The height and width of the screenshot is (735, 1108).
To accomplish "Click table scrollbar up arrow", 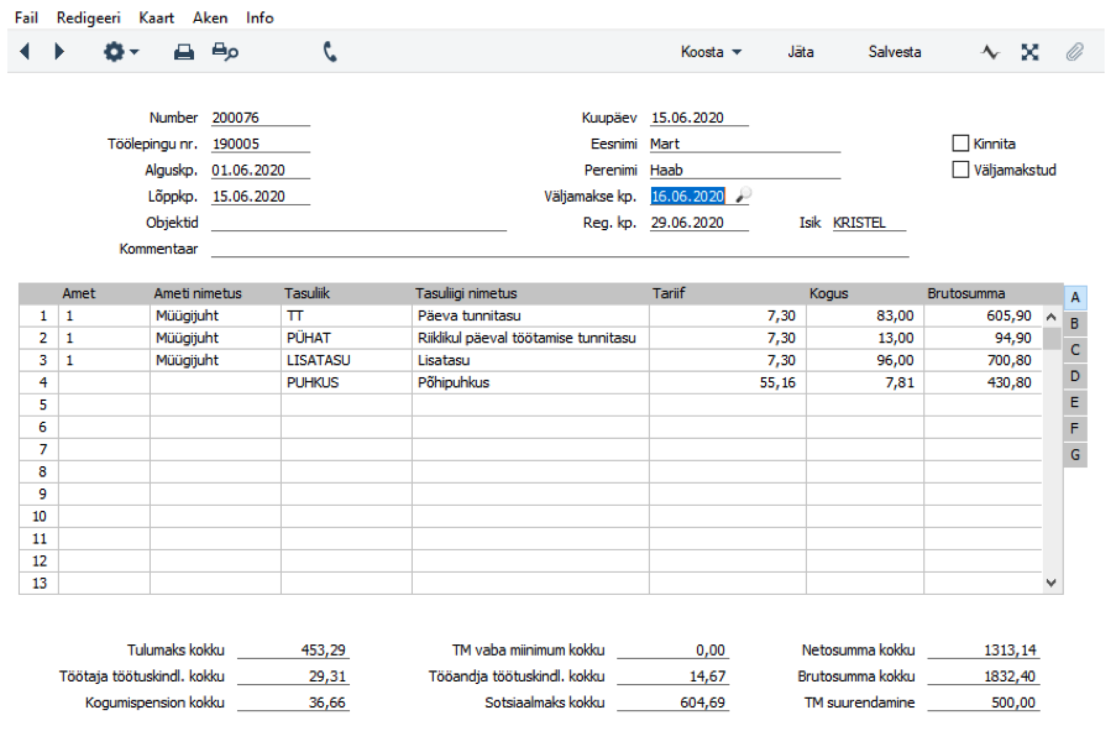I will [x=1051, y=317].
